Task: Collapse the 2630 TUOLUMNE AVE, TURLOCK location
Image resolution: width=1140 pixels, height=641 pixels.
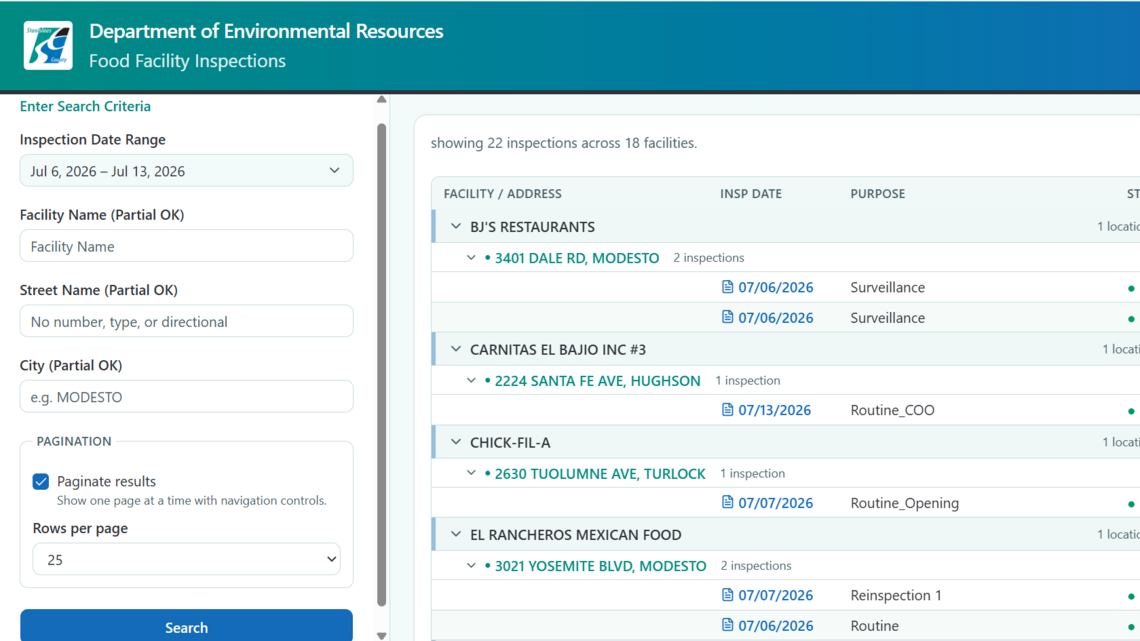Action: tap(471, 473)
